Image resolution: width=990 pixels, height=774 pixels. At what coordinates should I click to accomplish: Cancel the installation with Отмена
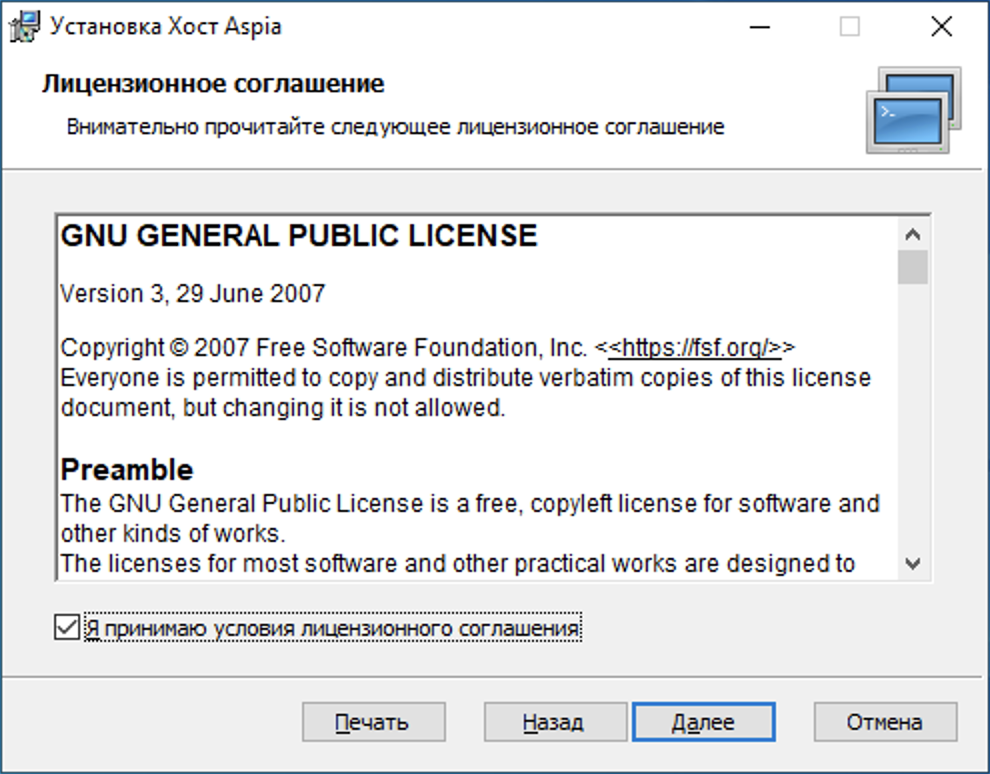pyautogui.click(x=884, y=722)
